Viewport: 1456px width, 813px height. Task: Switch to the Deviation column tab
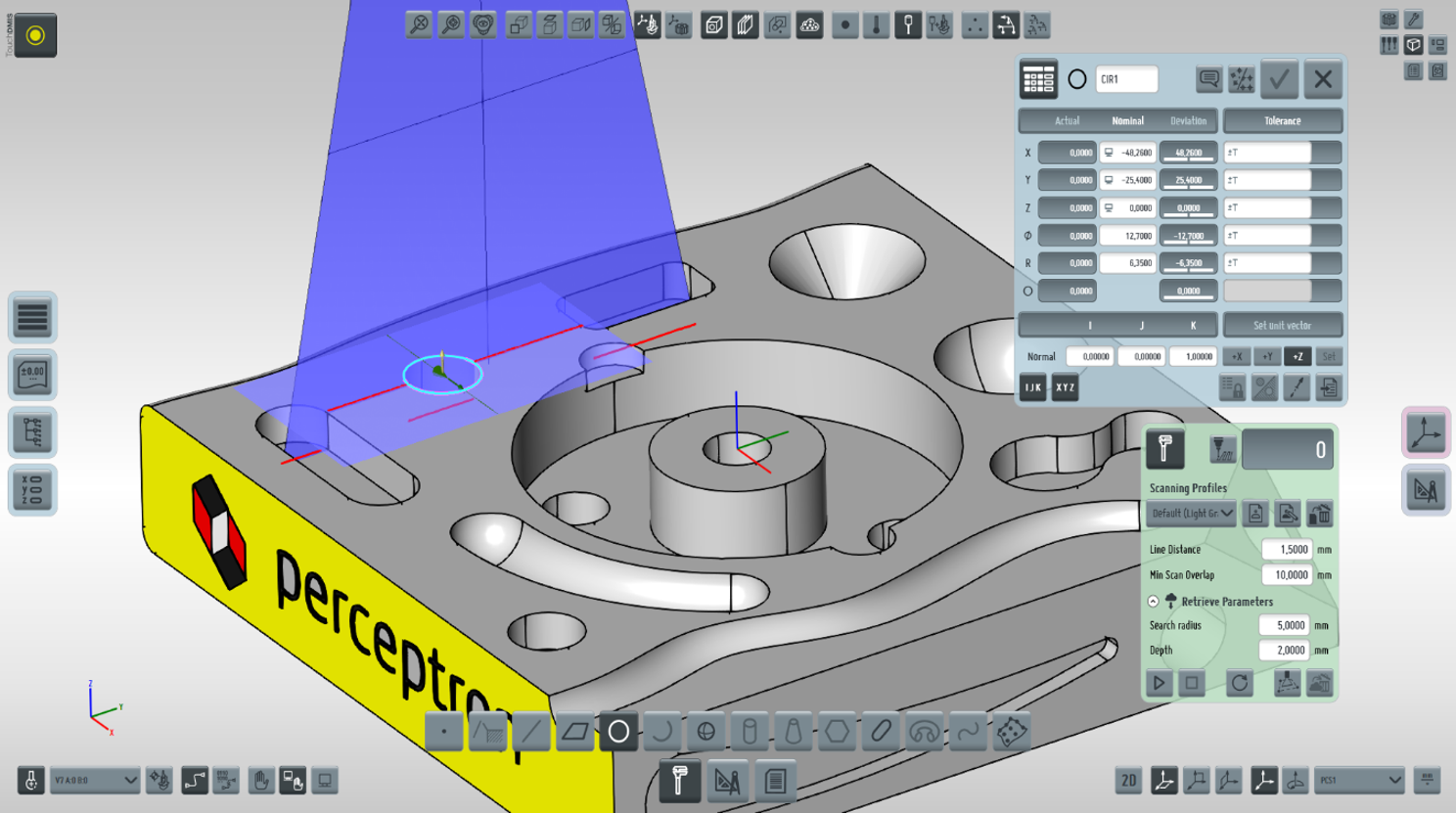1188,121
